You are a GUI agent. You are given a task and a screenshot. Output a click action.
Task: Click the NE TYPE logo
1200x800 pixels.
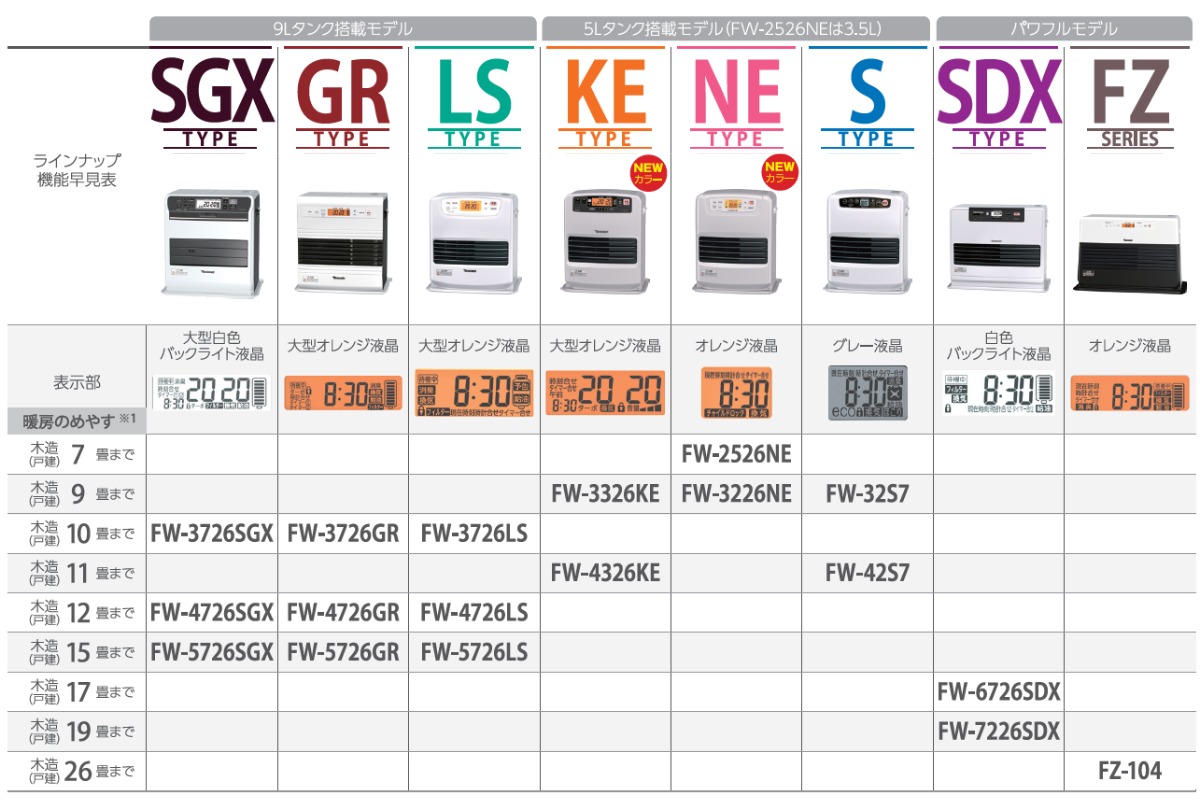[x=736, y=102]
